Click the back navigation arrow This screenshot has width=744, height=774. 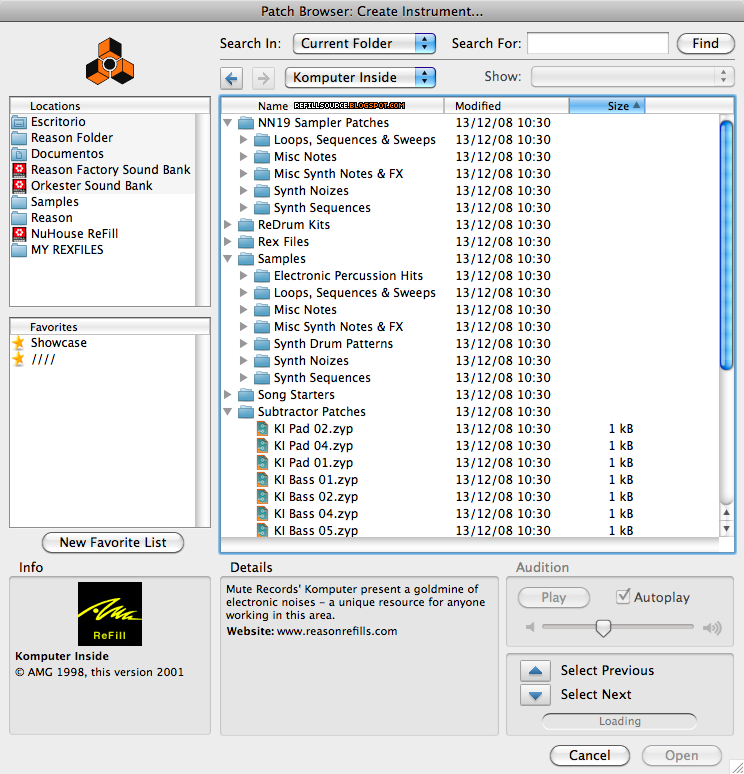pos(231,78)
